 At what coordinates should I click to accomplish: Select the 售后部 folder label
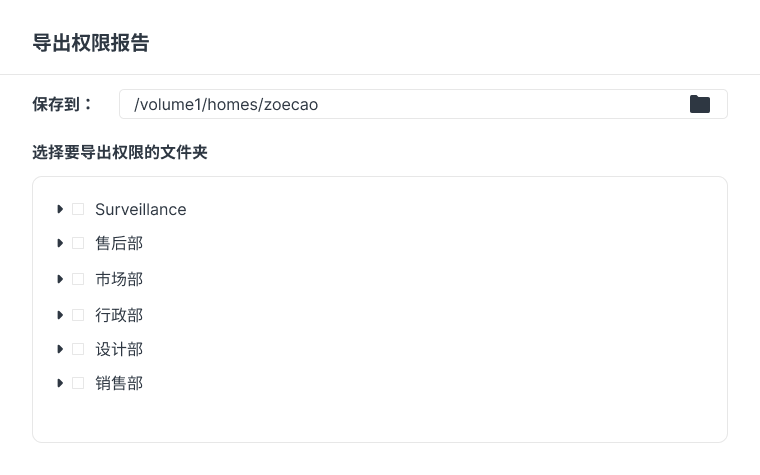click(119, 243)
